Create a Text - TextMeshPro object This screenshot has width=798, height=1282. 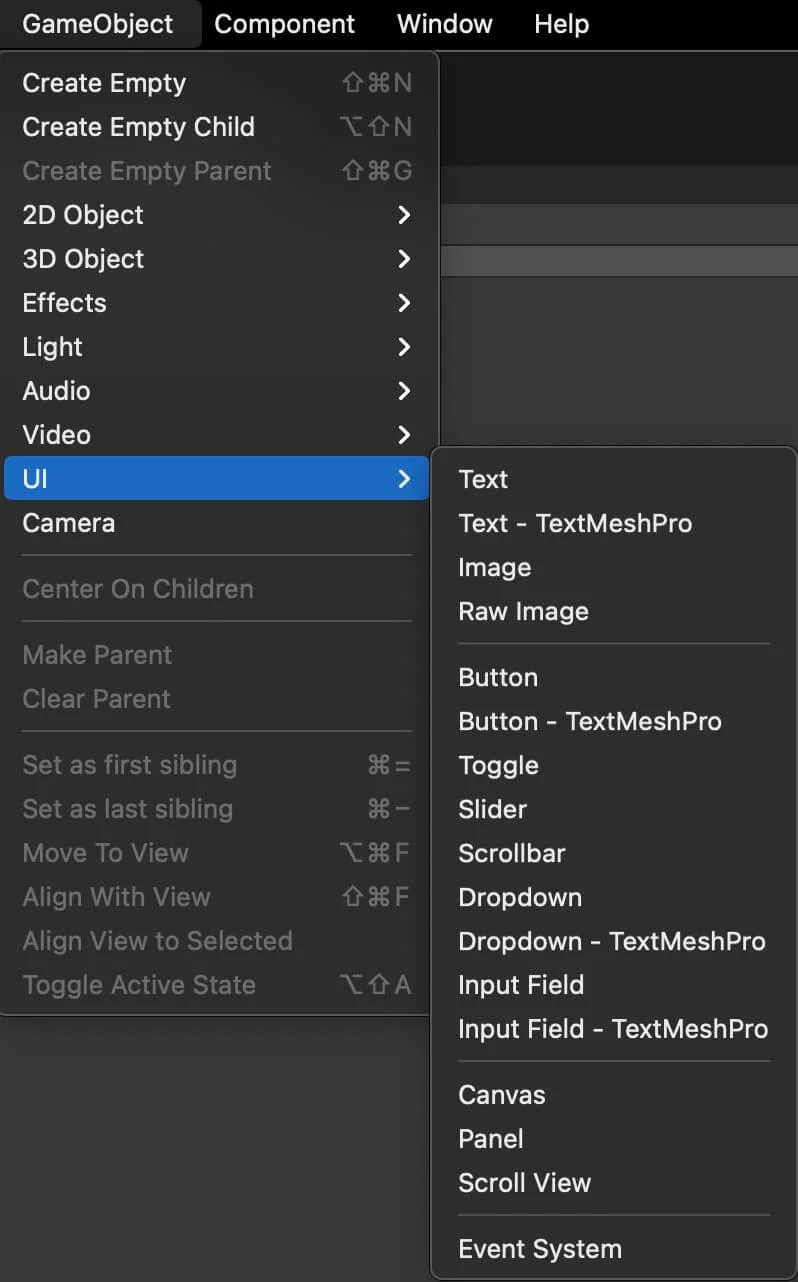coord(614,523)
